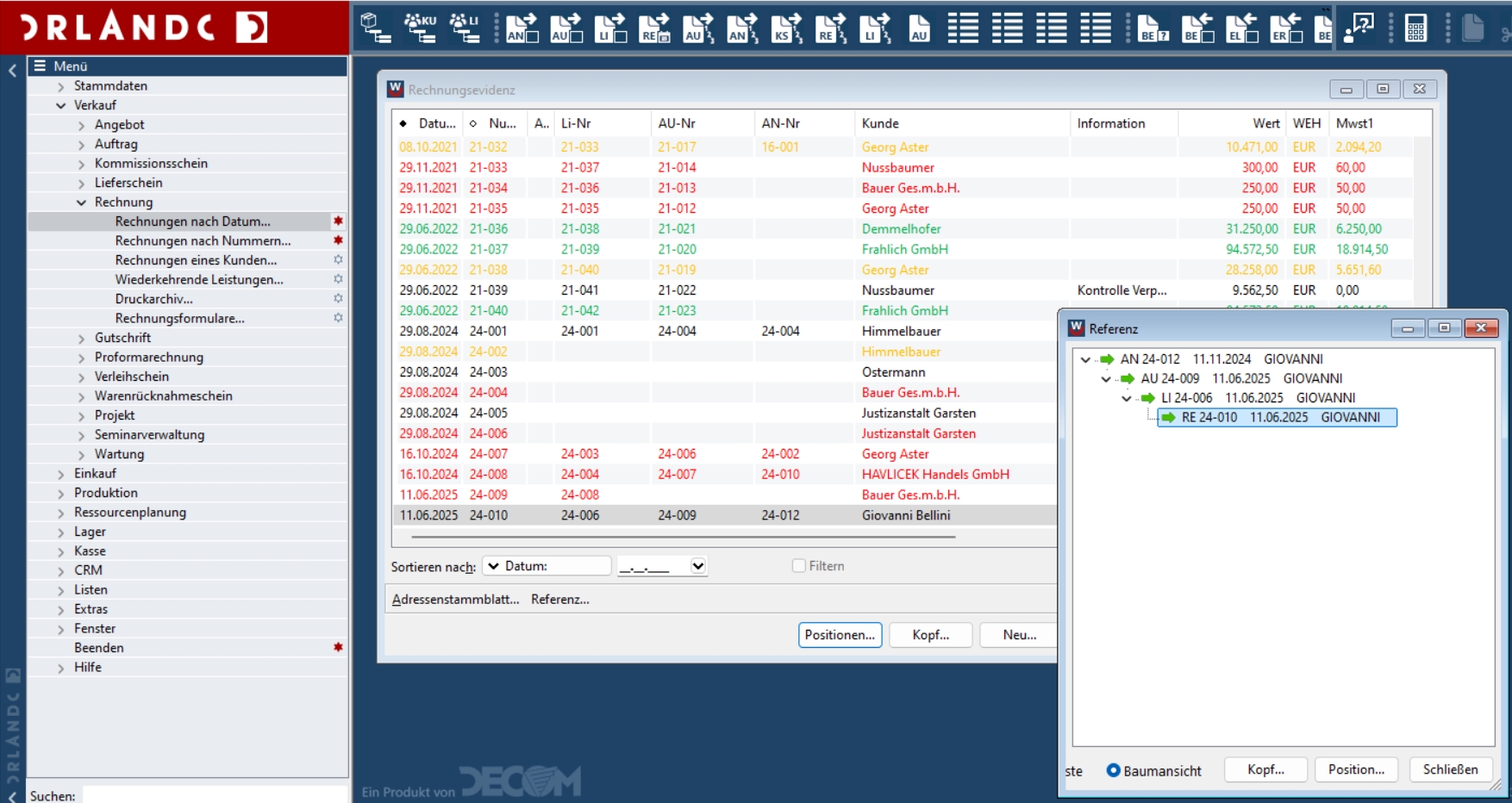Collapse the AN 24-012 tree node chevron

click(1085, 359)
